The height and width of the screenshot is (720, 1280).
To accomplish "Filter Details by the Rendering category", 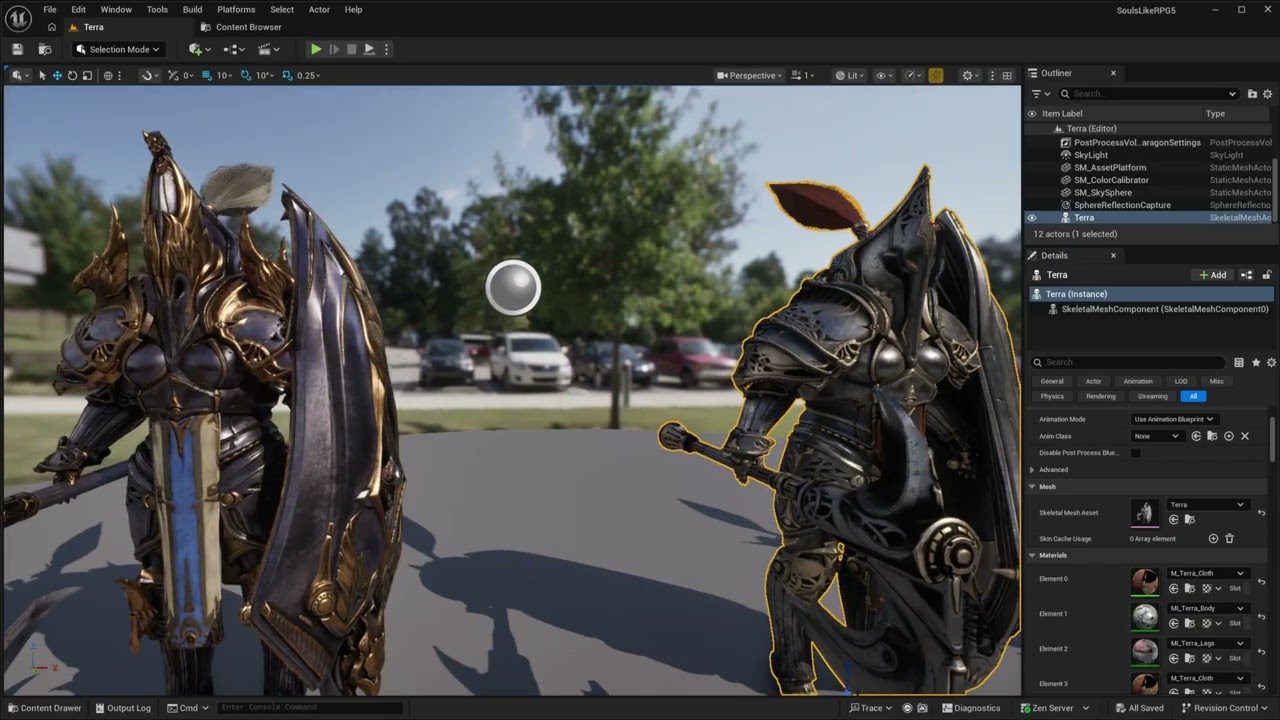I will [1101, 396].
